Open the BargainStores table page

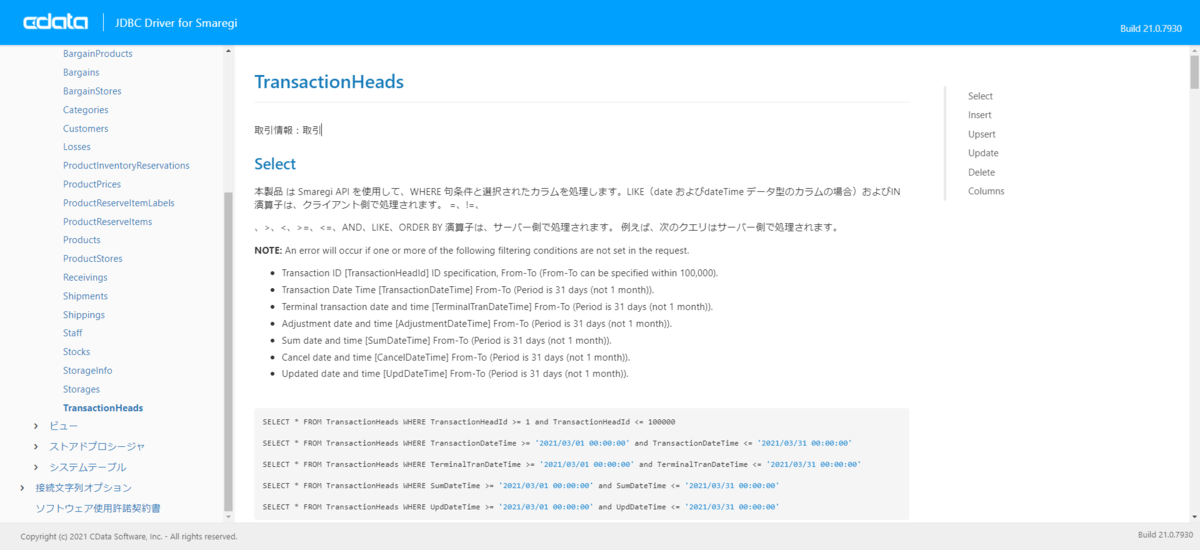[x=92, y=91]
